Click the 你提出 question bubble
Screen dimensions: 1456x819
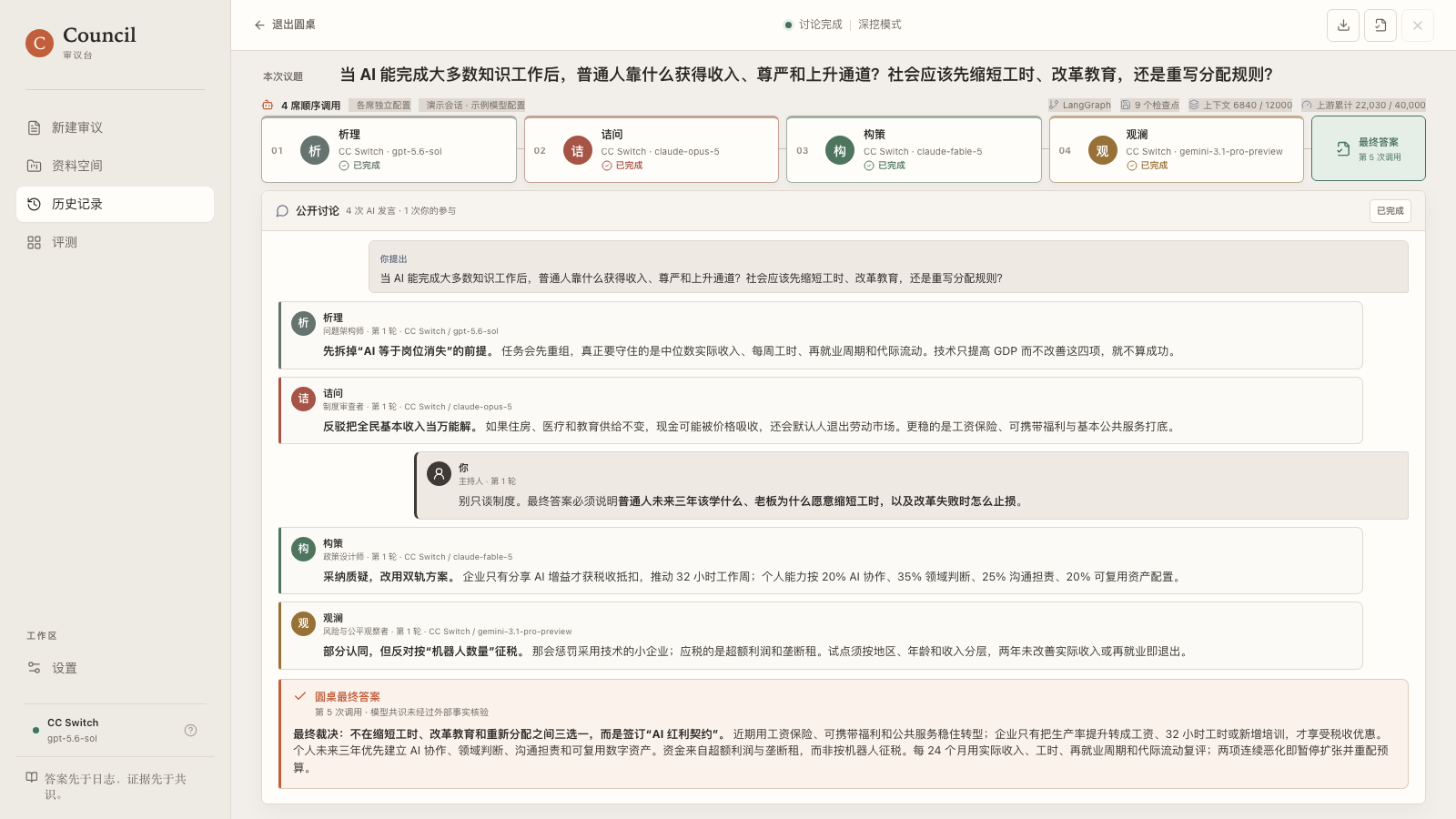(x=888, y=267)
